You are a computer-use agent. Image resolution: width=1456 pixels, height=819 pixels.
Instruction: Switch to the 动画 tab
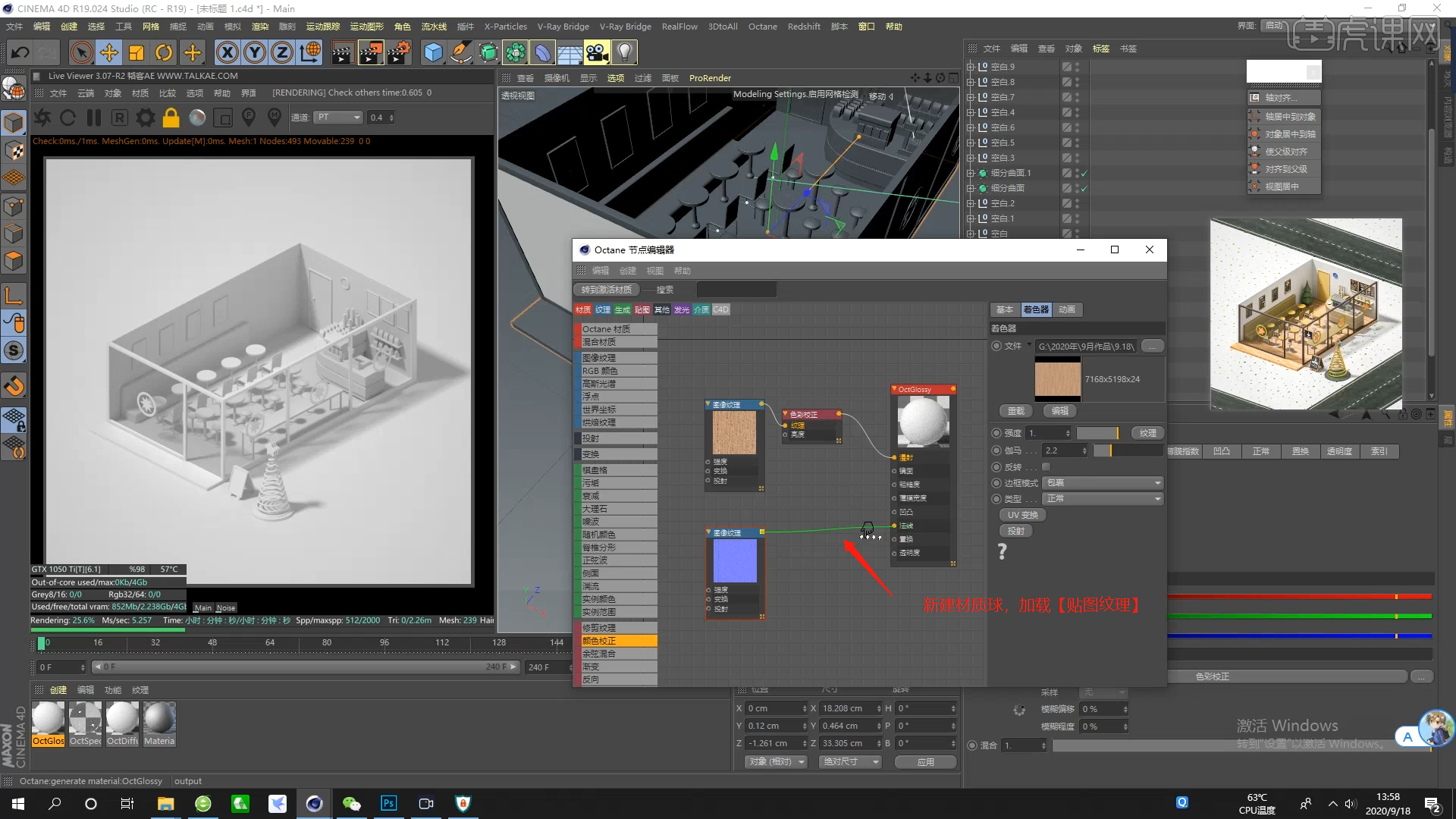coord(1067,309)
